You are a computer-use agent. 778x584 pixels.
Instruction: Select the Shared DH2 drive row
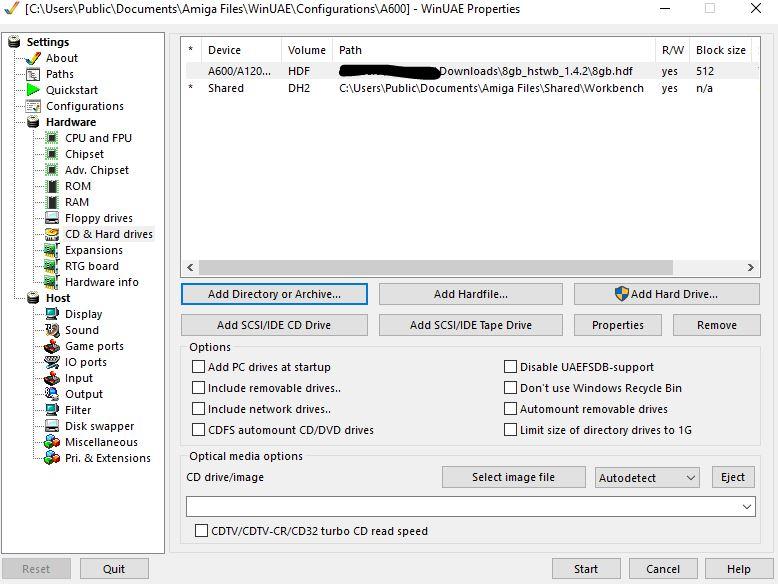471,88
